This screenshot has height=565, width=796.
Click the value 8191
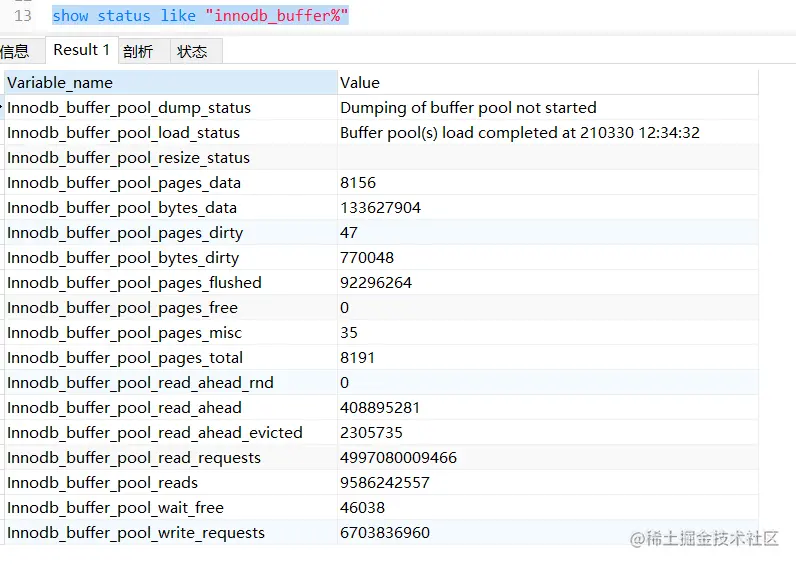pos(357,357)
